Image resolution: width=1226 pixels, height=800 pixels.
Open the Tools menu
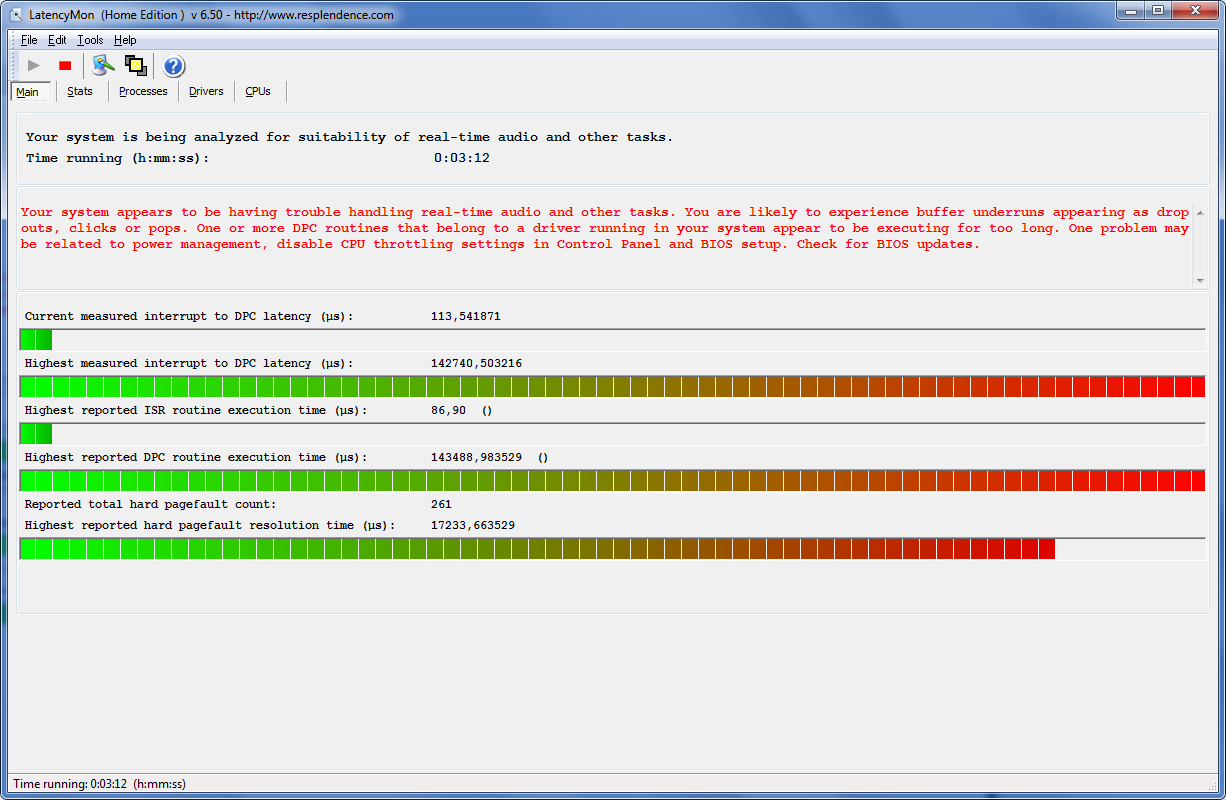point(90,40)
